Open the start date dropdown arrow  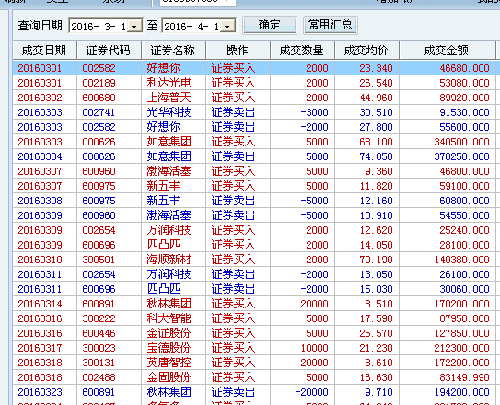(x=135, y=26)
